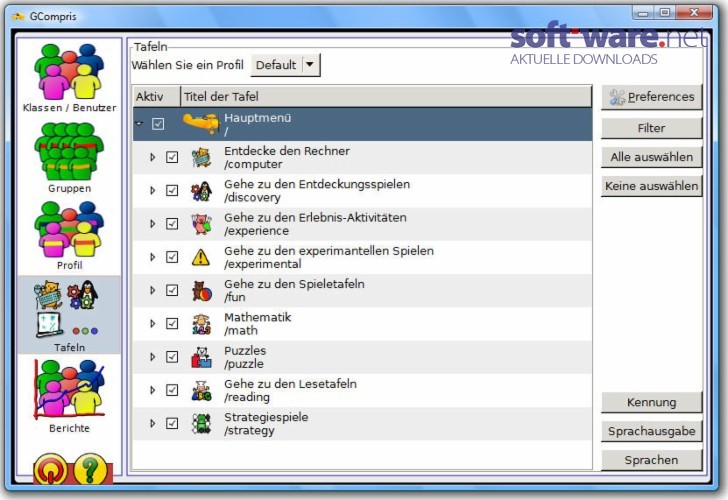
Task: Click the Sprachen button
Action: [x=651, y=460]
